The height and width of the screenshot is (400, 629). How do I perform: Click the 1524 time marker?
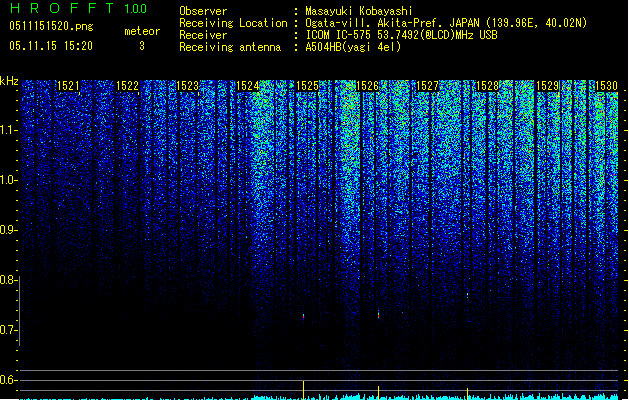coord(248,86)
